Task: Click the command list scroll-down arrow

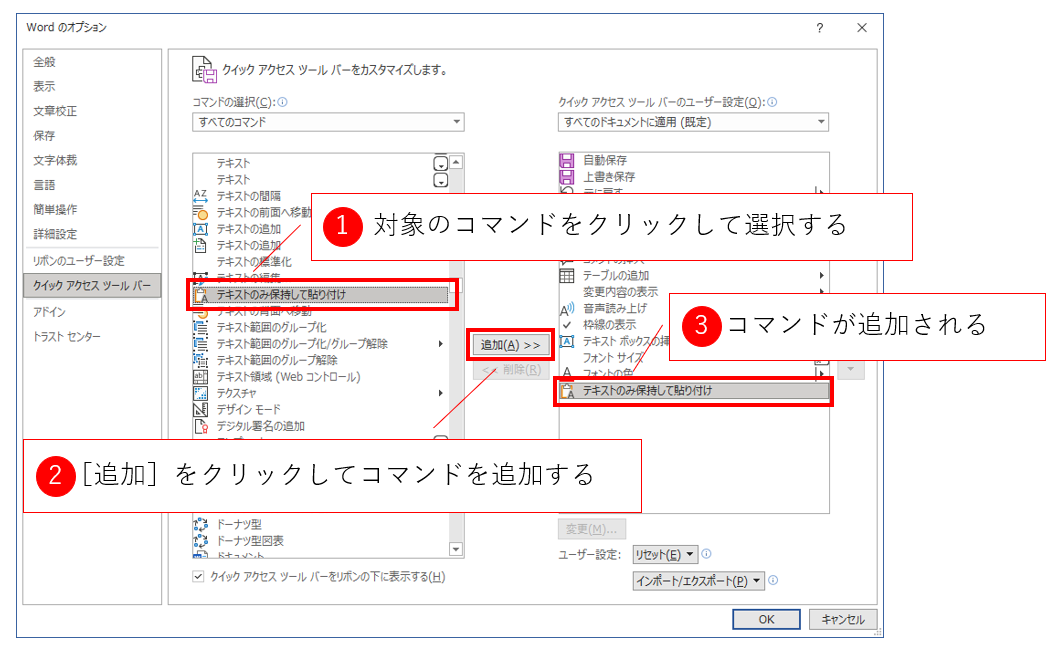Action: tap(456, 549)
